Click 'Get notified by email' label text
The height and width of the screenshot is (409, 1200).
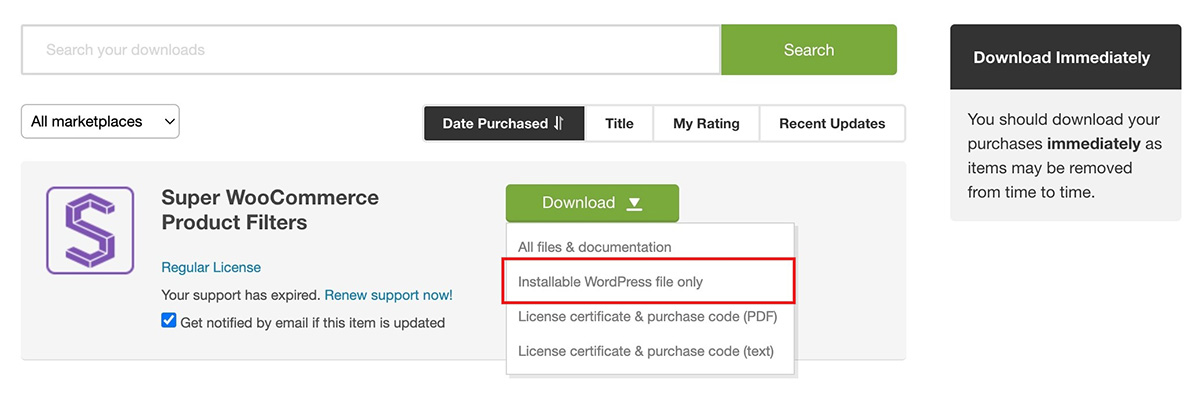(313, 323)
